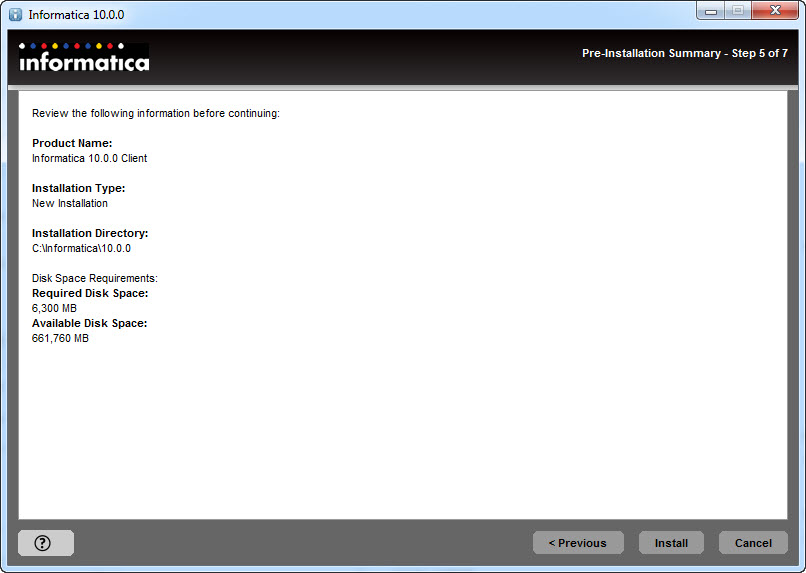Minimize the Informatica installer window
The width and height of the screenshot is (806, 573).
click(x=711, y=11)
